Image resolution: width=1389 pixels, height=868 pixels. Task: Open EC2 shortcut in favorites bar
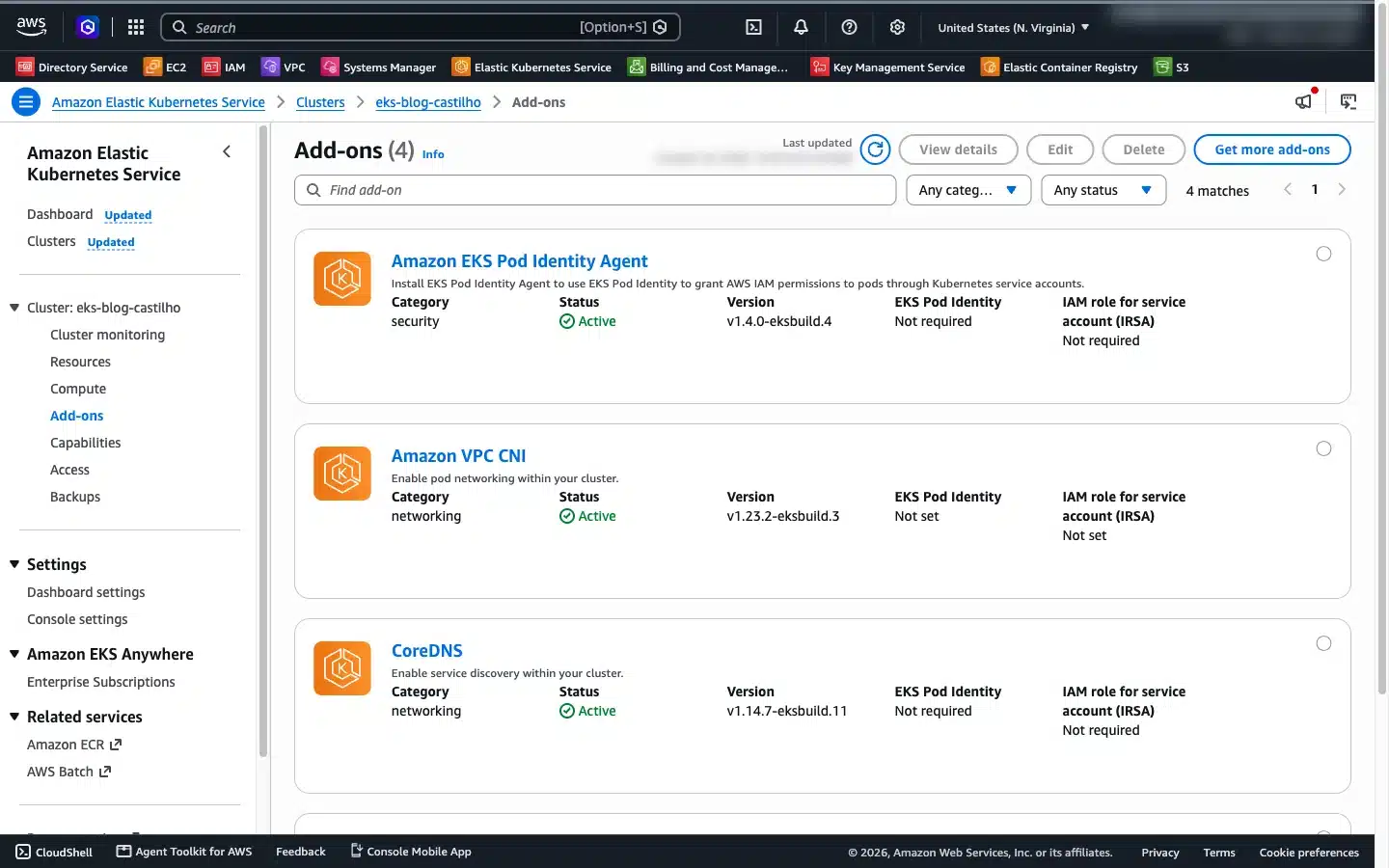click(x=165, y=67)
